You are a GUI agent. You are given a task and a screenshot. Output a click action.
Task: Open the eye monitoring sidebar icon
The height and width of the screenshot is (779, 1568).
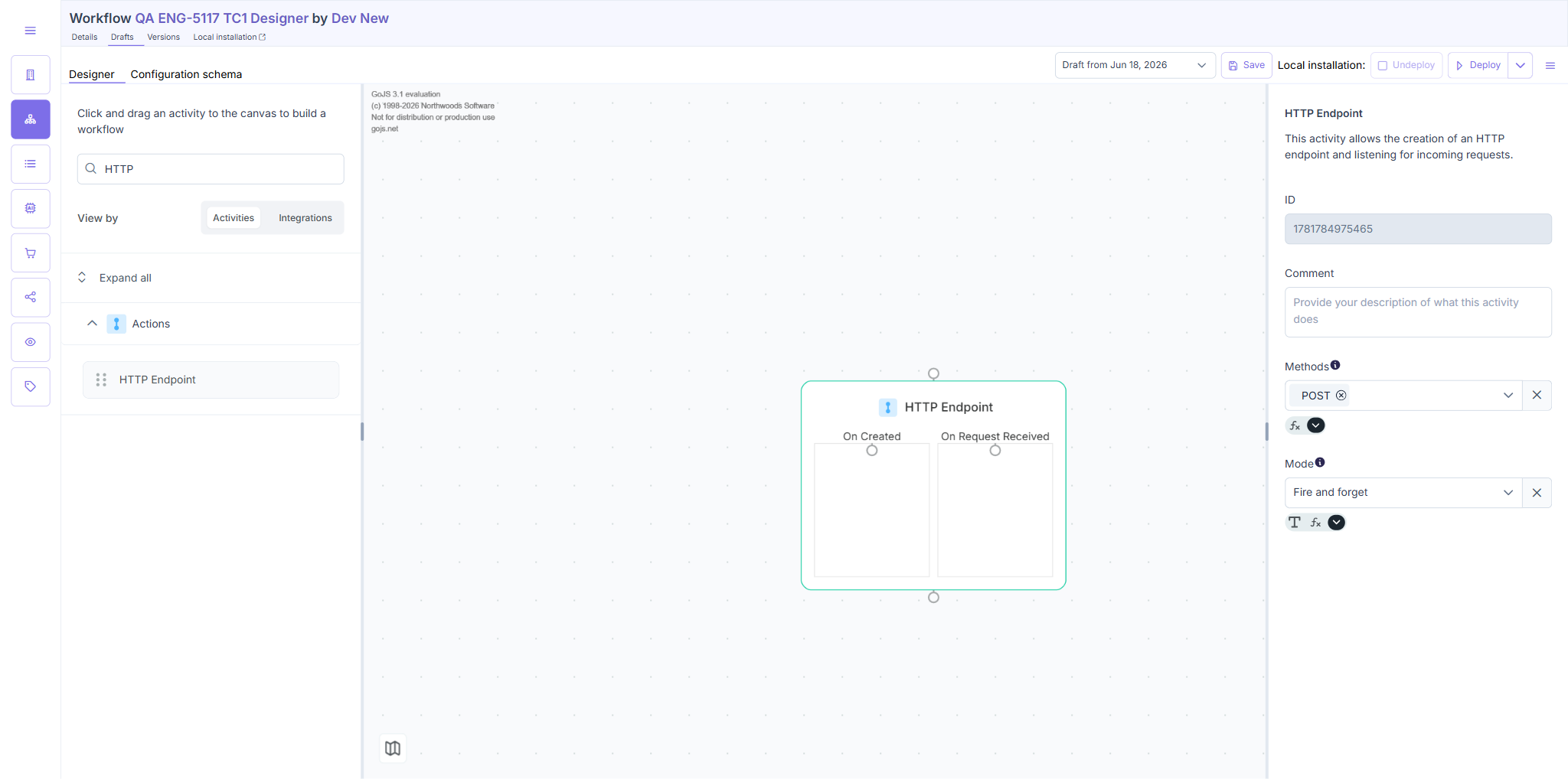pos(31,342)
